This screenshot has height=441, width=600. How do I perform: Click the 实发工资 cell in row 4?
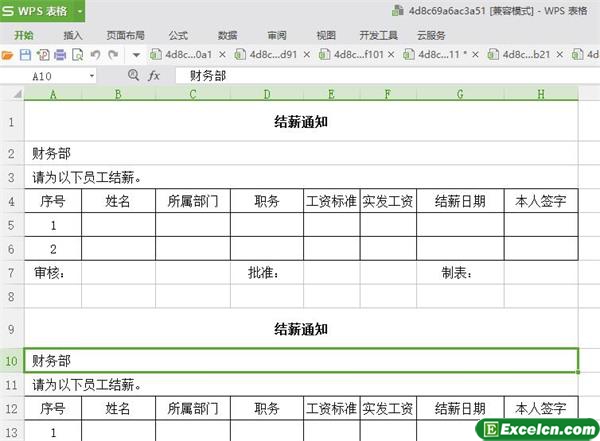pyautogui.click(x=388, y=201)
